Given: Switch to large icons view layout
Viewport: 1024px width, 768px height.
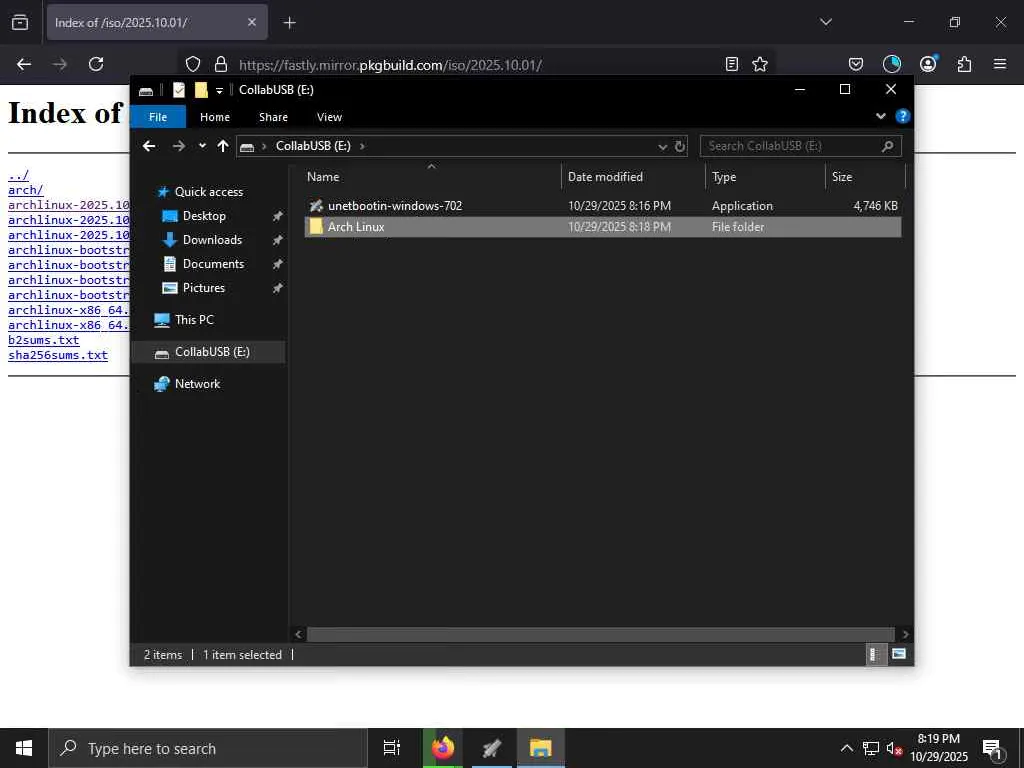Looking at the screenshot, I should [899, 654].
